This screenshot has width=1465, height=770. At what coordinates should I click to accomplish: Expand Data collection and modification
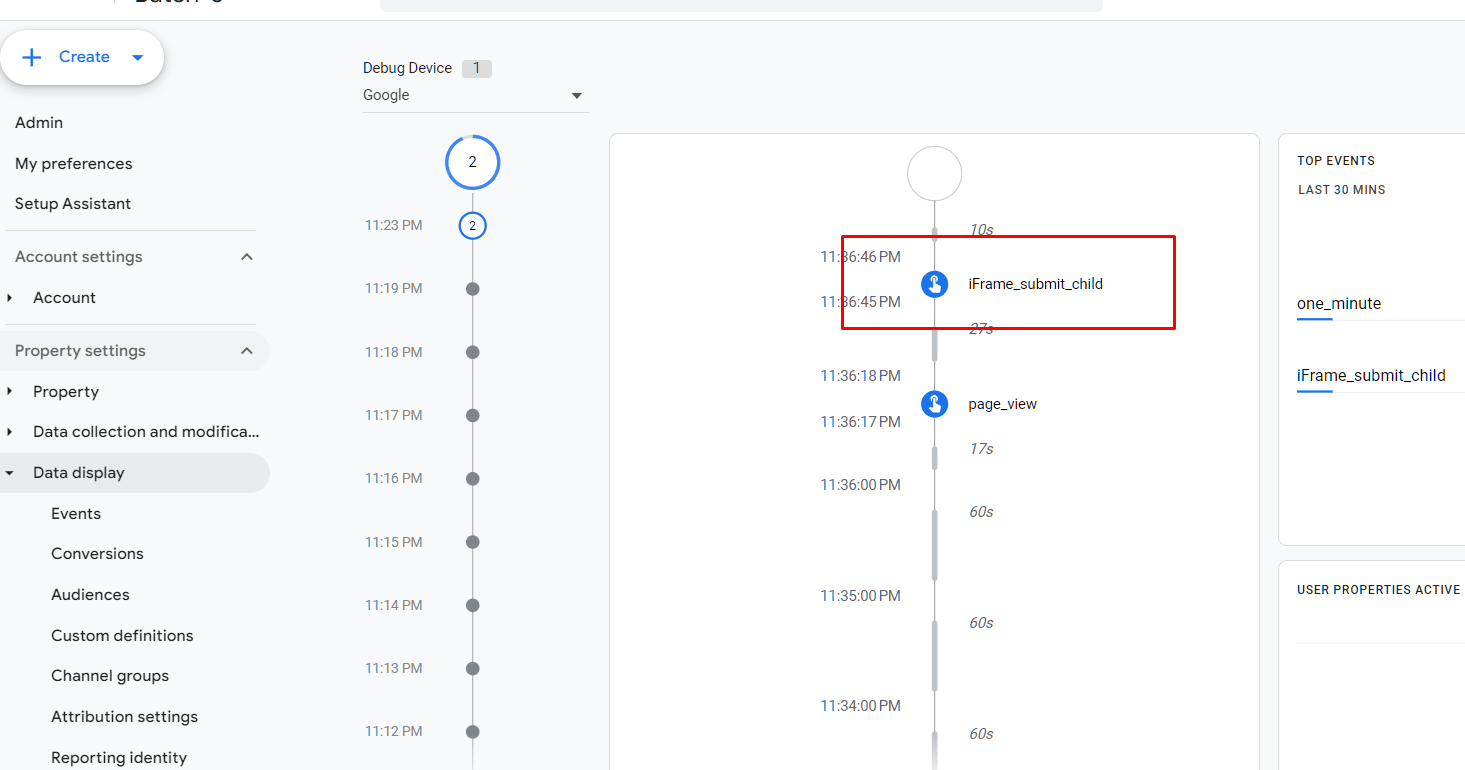click(10, 432)
